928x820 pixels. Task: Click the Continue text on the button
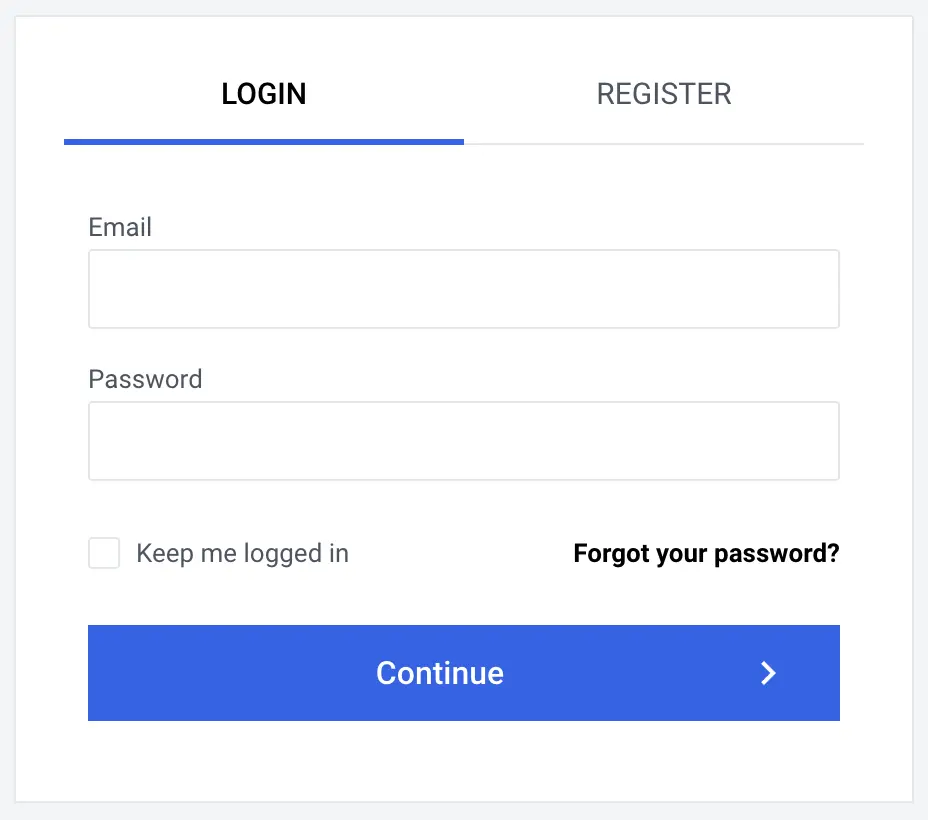(440, 673)
